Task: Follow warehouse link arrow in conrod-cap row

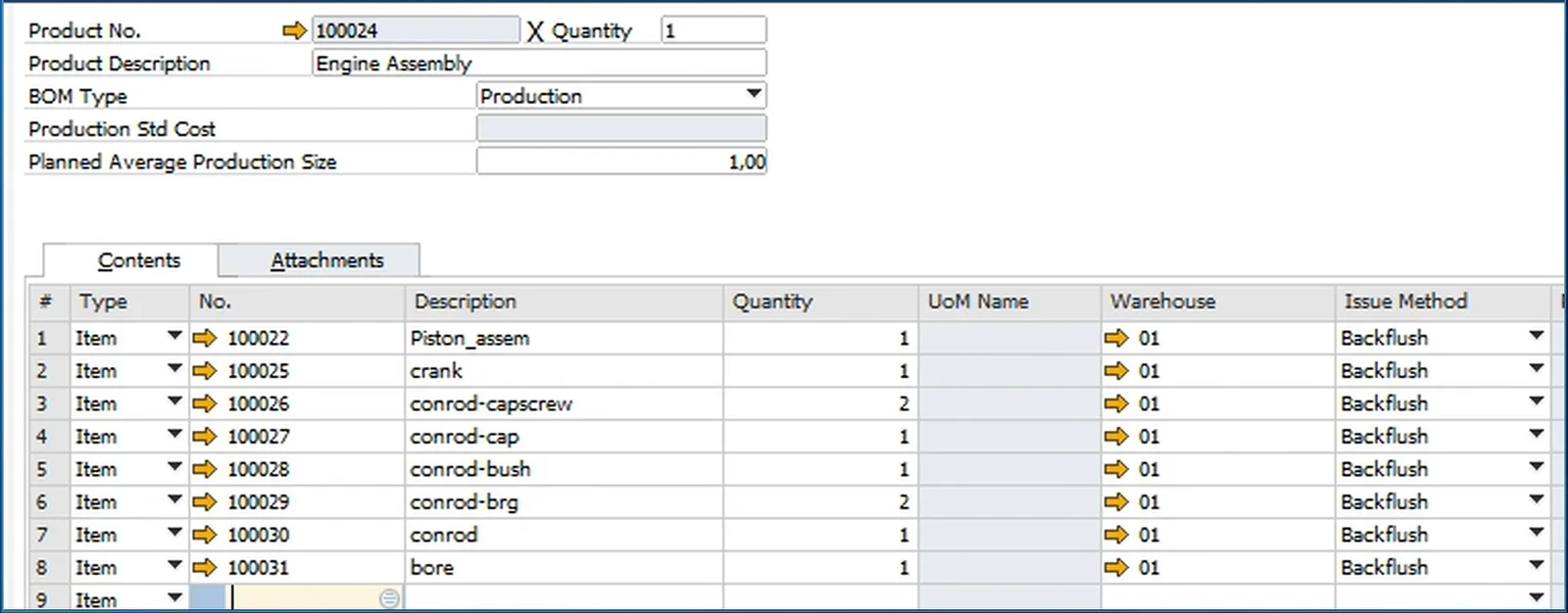Action: (1116, 437)
